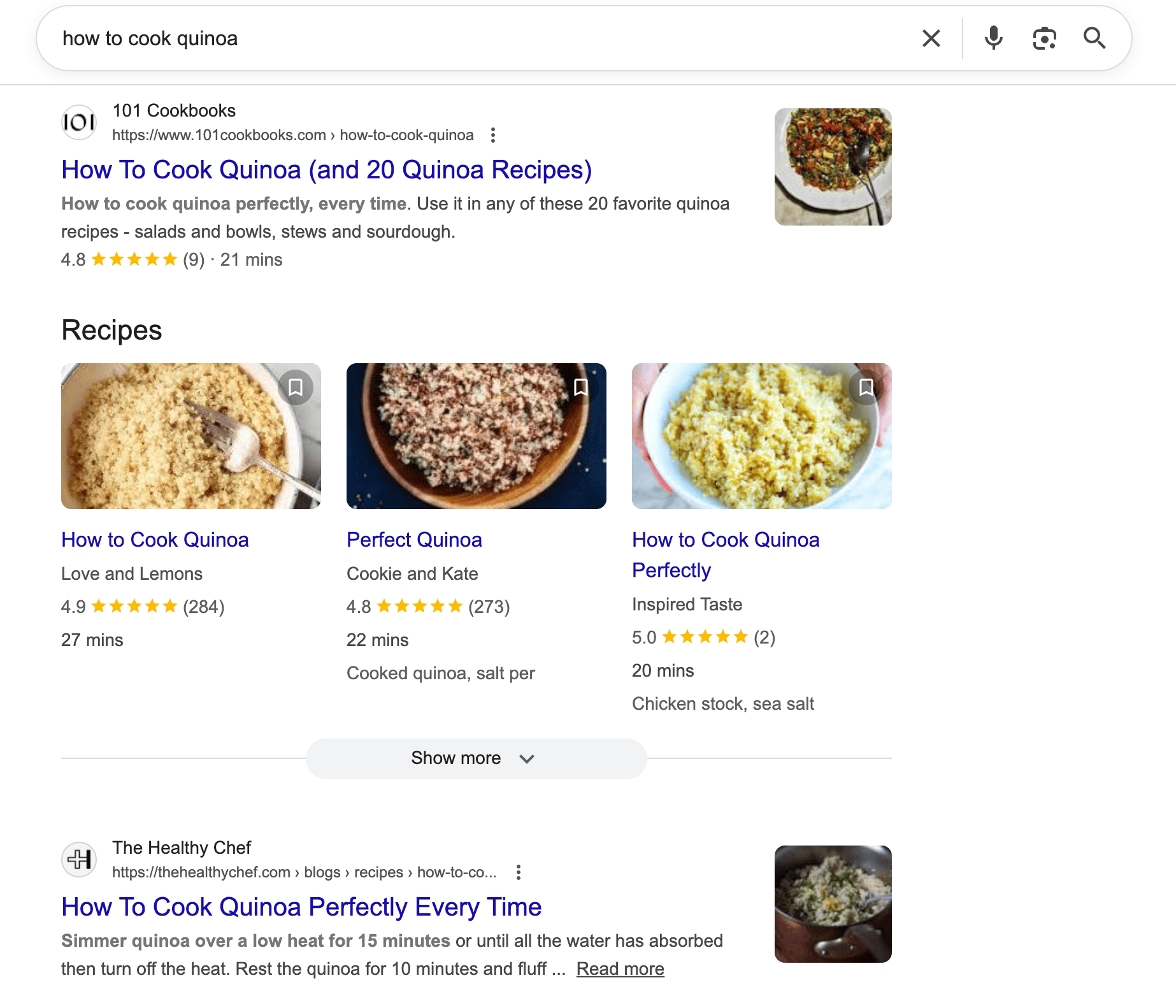
Task: Clear the search query with the X icon
Action: [x=931, y=38]
